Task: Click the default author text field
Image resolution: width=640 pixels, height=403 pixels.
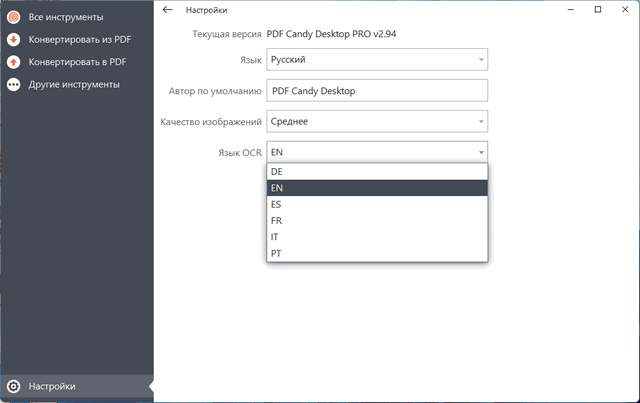Action: tap(377, 90)
